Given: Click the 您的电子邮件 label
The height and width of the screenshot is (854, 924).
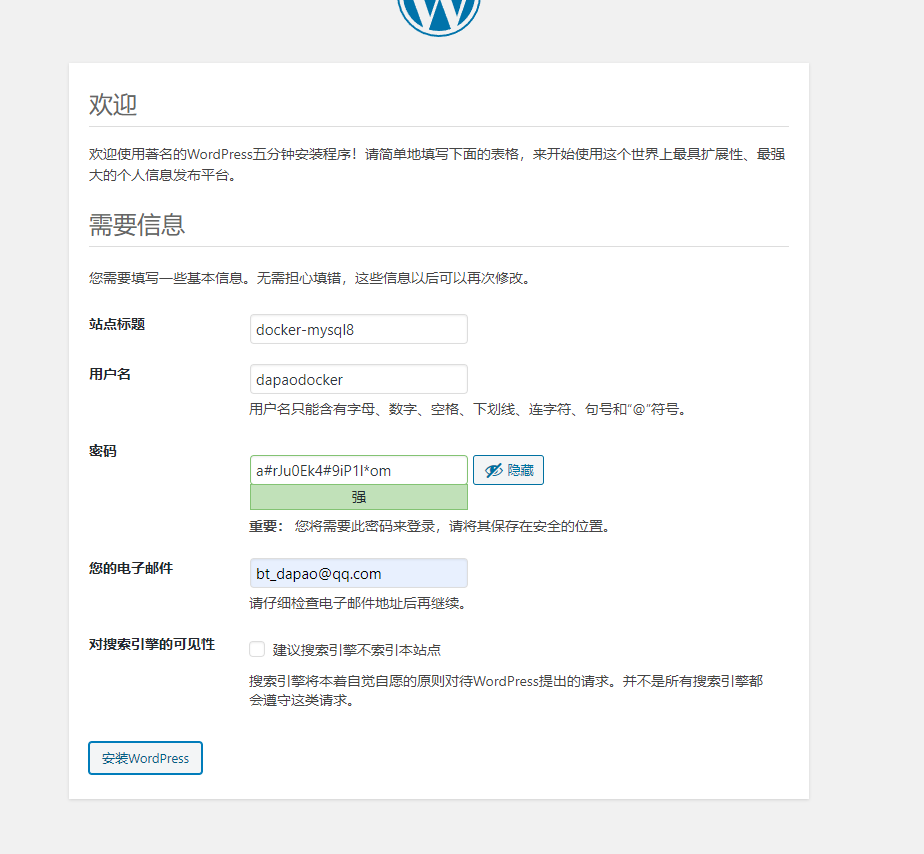Looking at the screenshot, I should [131, 568].
